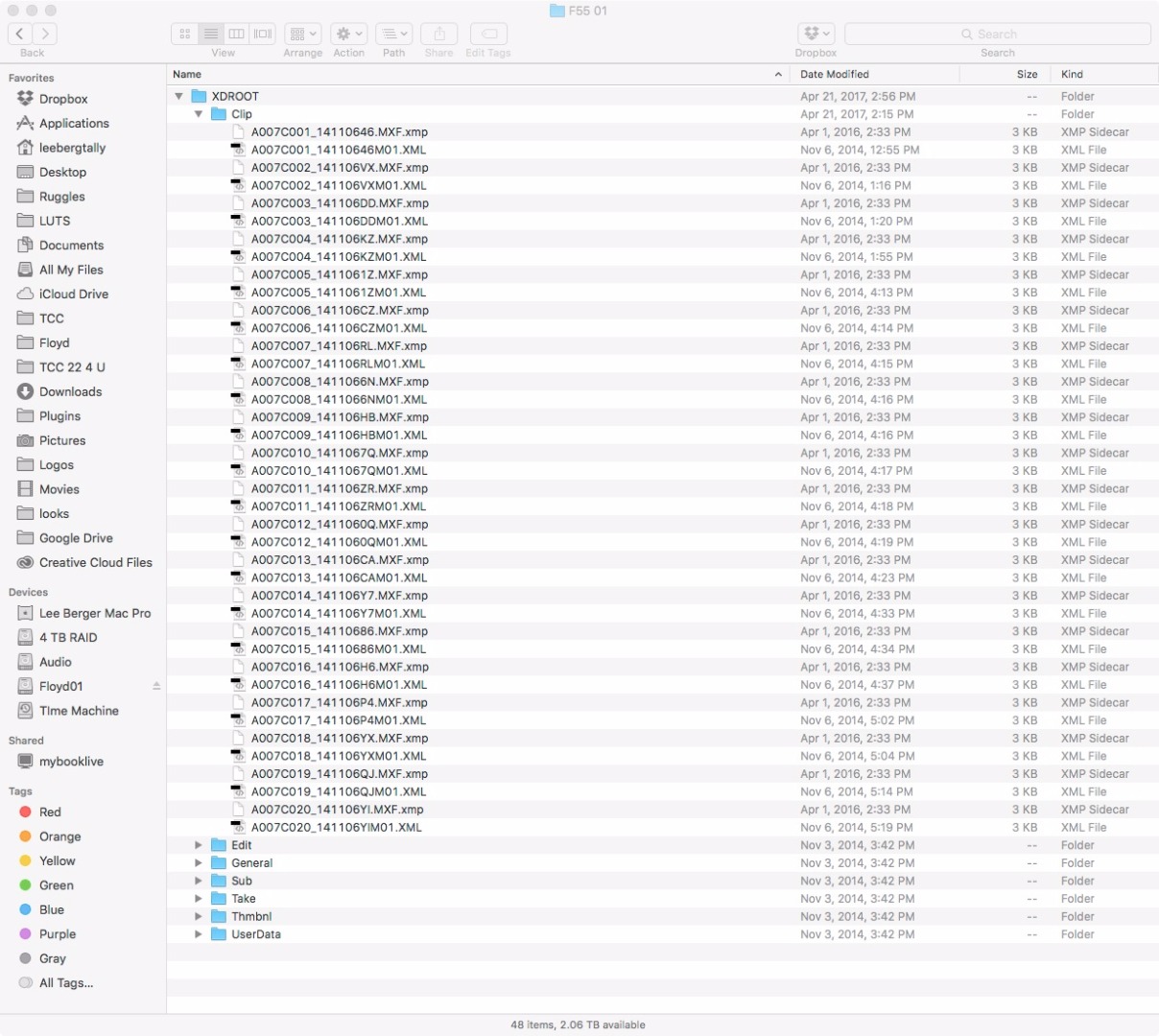Eject the Floyd01 volume
This screenshot has width=1159, height=1036.
pyautogui.click(x=156, y=686)
